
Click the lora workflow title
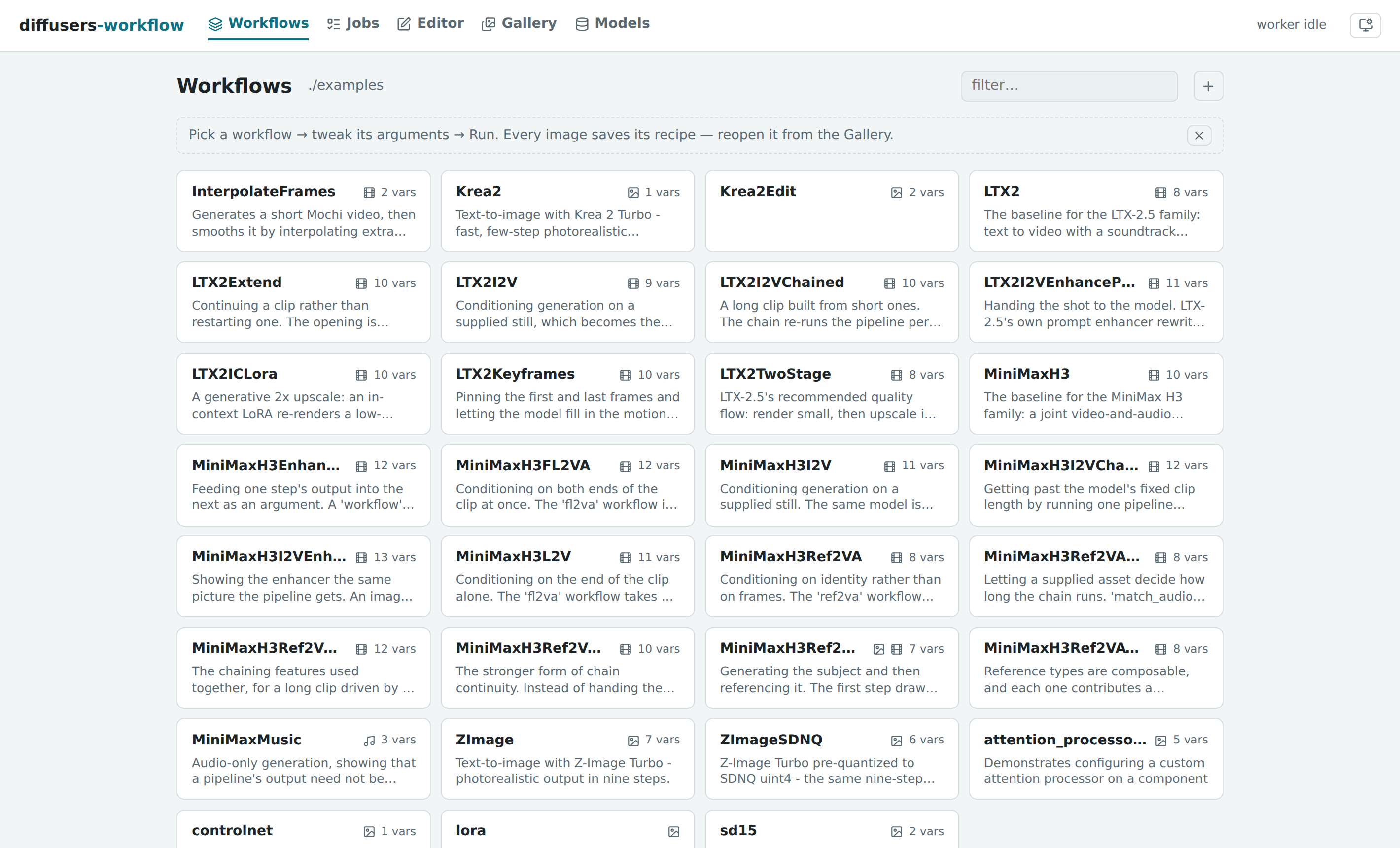pyautogui.click(x=471, y=830)
